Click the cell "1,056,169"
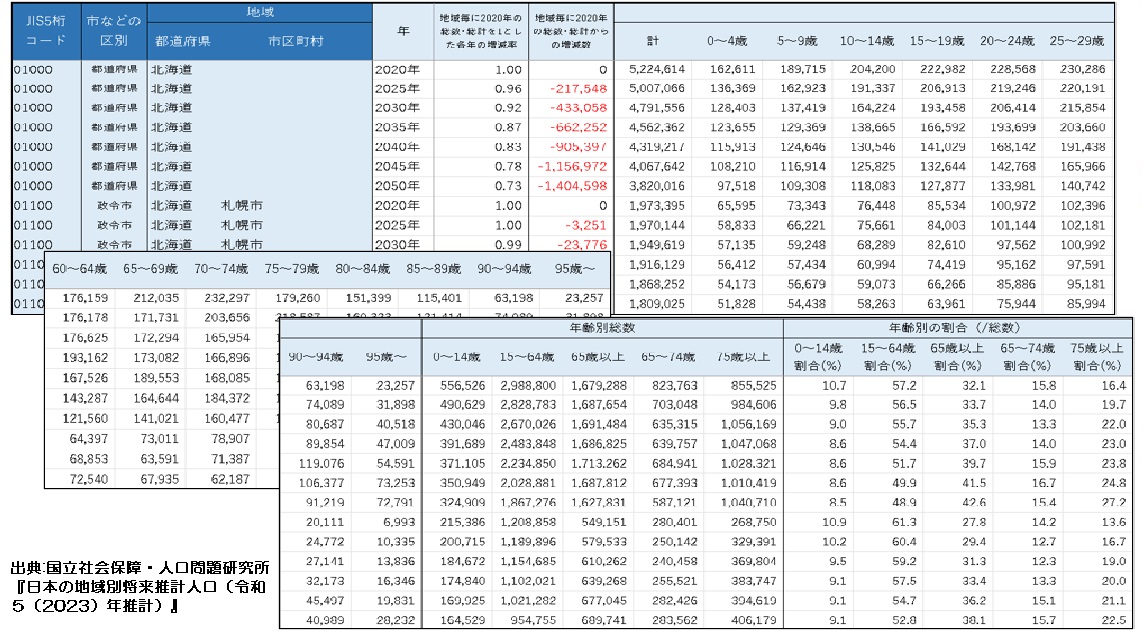Viewport: 1143px width, 635px height. click(x=749, y=424)
